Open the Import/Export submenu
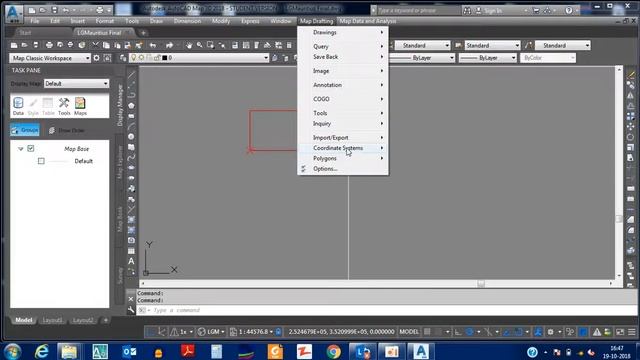The width and height of the screenshot is (640, 360). click(x=343, y=138)
